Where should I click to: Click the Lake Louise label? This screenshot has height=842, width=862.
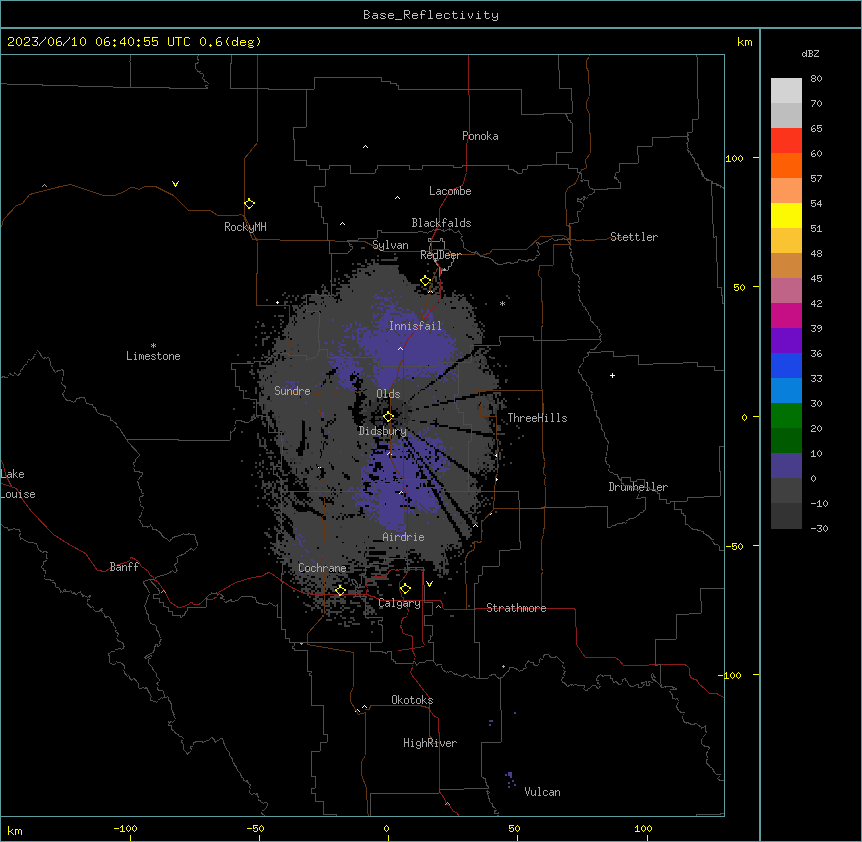[x=18, y=484]
